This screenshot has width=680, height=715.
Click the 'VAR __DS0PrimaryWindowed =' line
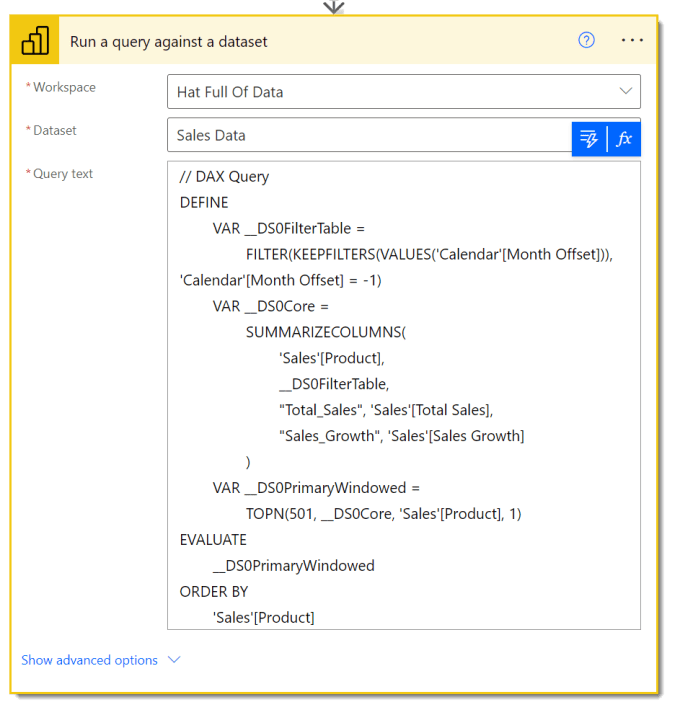tap(316, 488)
